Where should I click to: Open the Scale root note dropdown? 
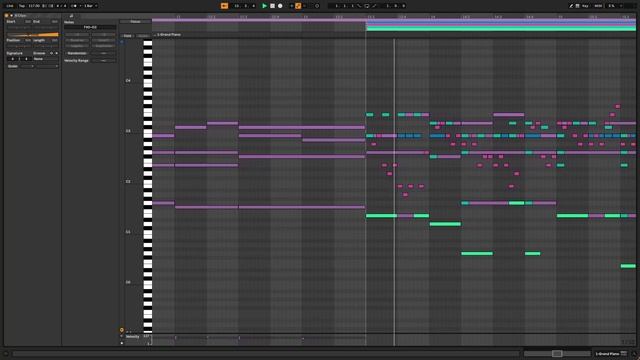[27, 66]
